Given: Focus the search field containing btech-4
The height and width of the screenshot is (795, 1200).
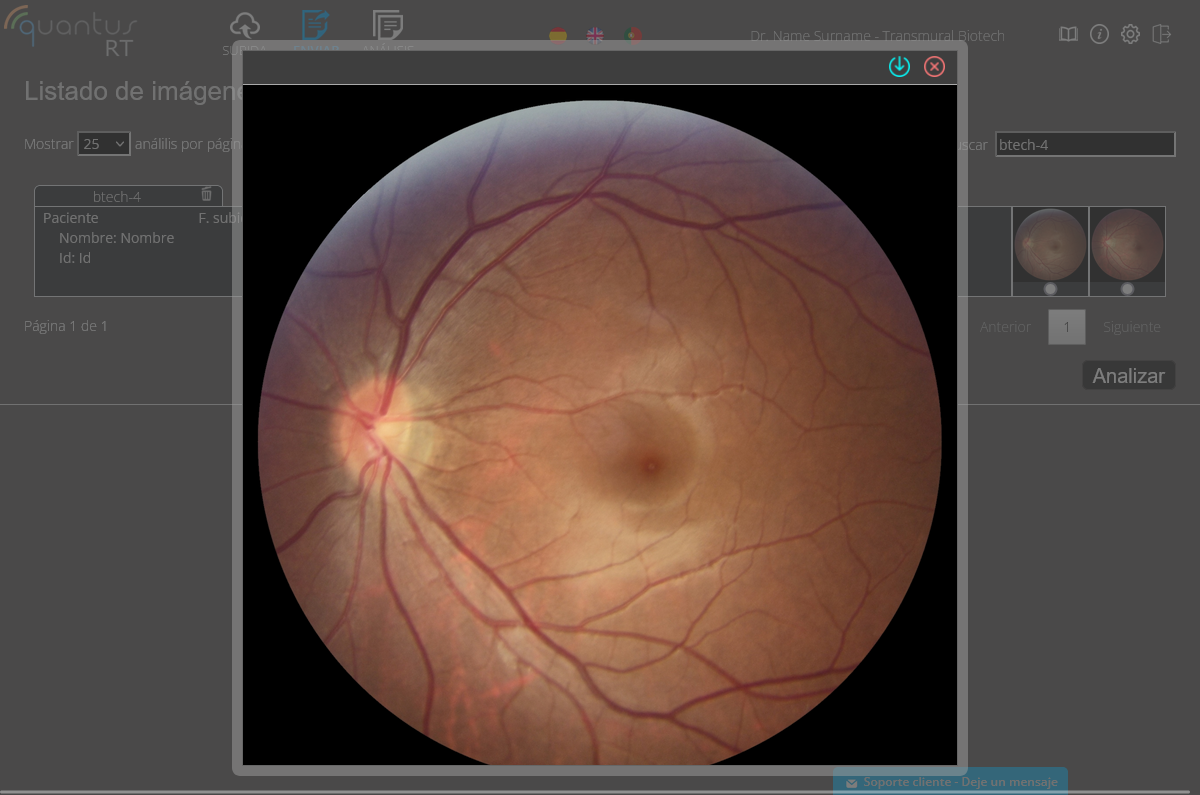Looking at the screenshot, I should click(1085, 144).
